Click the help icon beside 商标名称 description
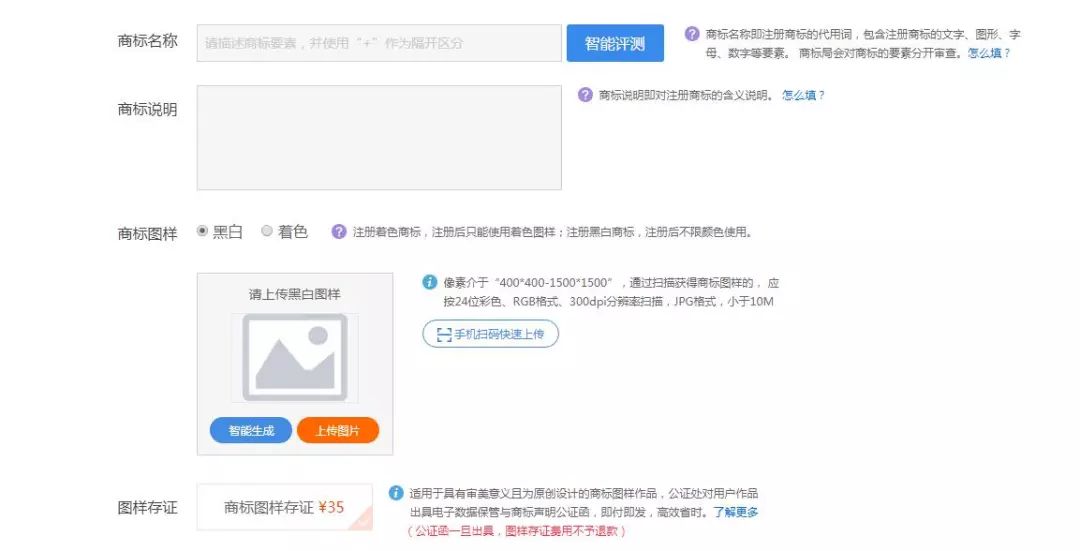Screen dimensions: 1080x551 pos(692,34)
